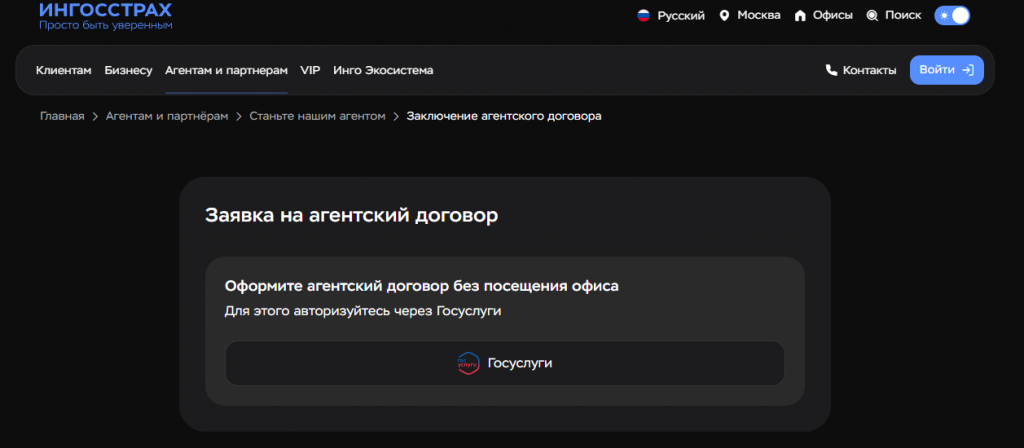Viewport: 1024px width, 448px height.
Task: Open the Офисы link
Action: click(833, 15)
